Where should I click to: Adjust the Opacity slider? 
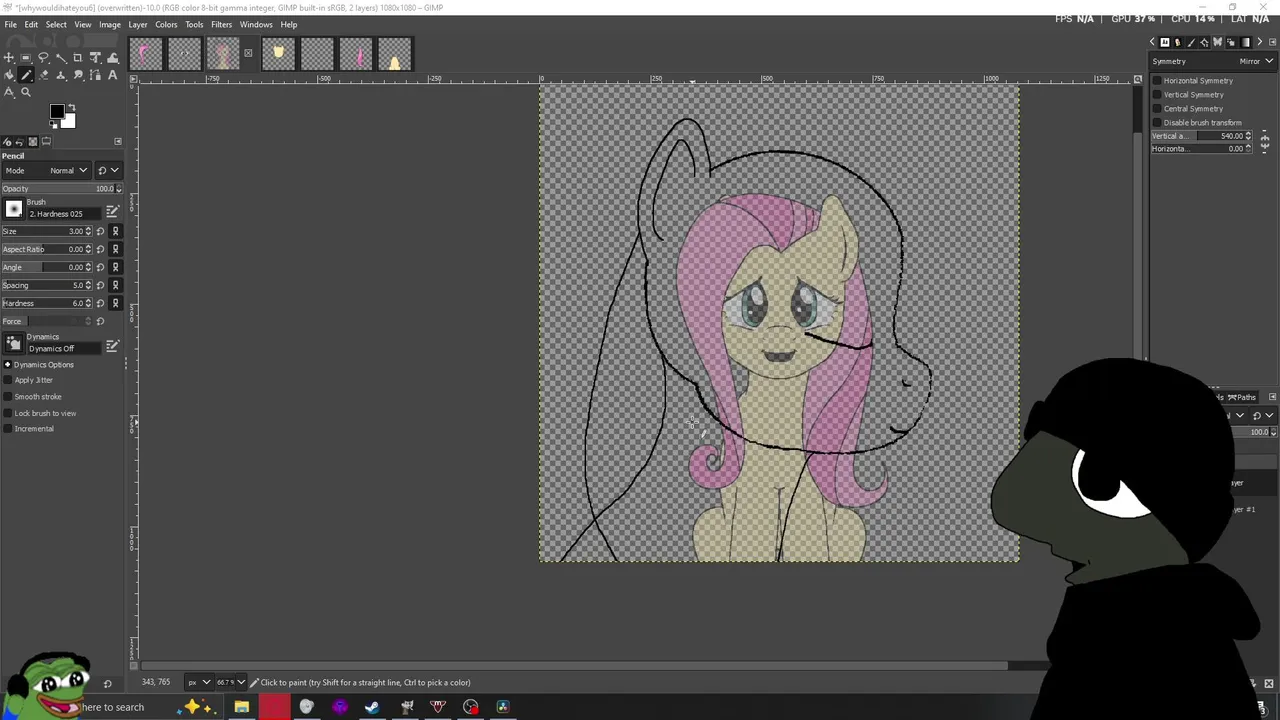[x=60, y=189]
